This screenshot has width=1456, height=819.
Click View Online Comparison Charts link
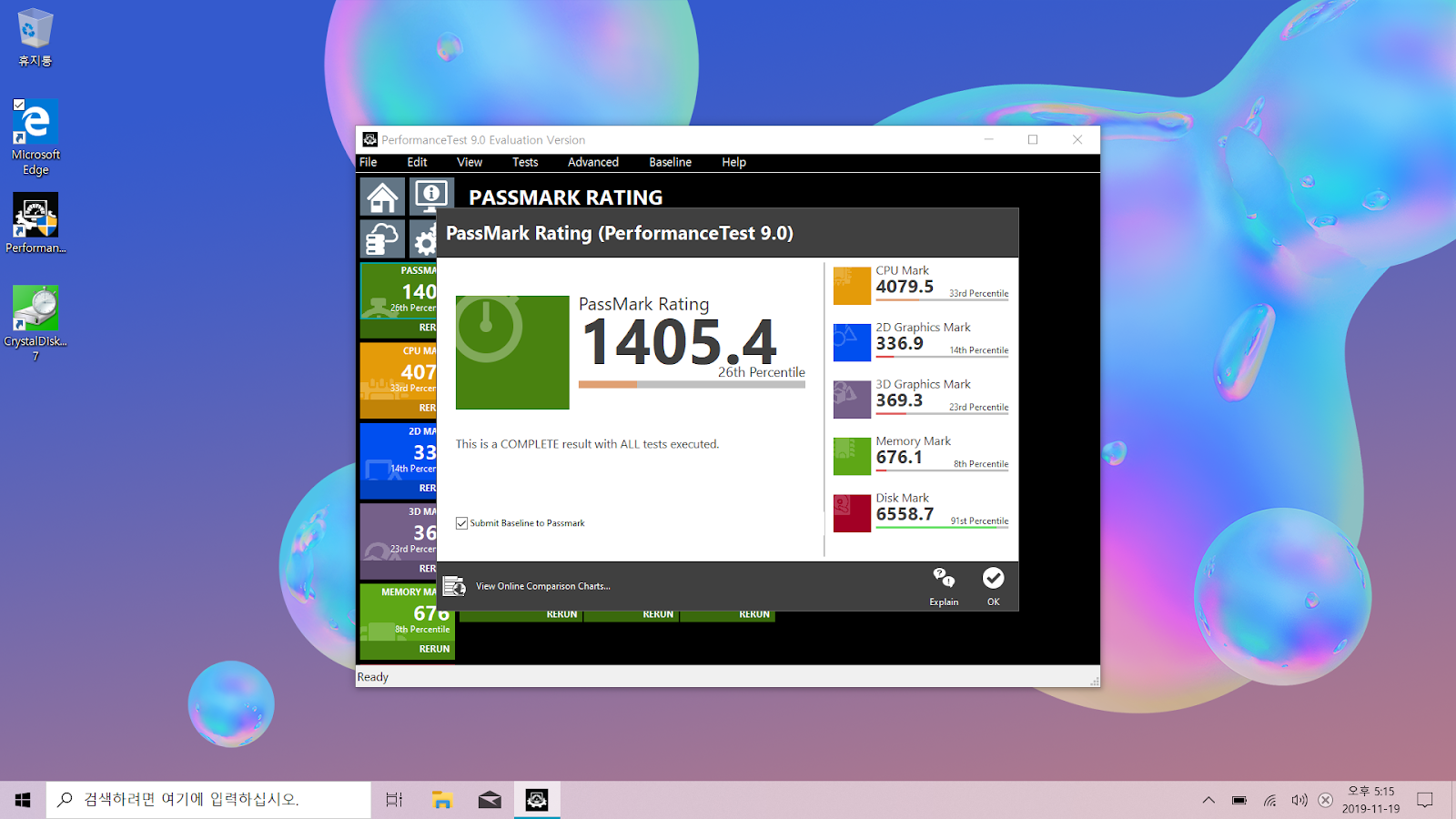(x=543, y=586)
